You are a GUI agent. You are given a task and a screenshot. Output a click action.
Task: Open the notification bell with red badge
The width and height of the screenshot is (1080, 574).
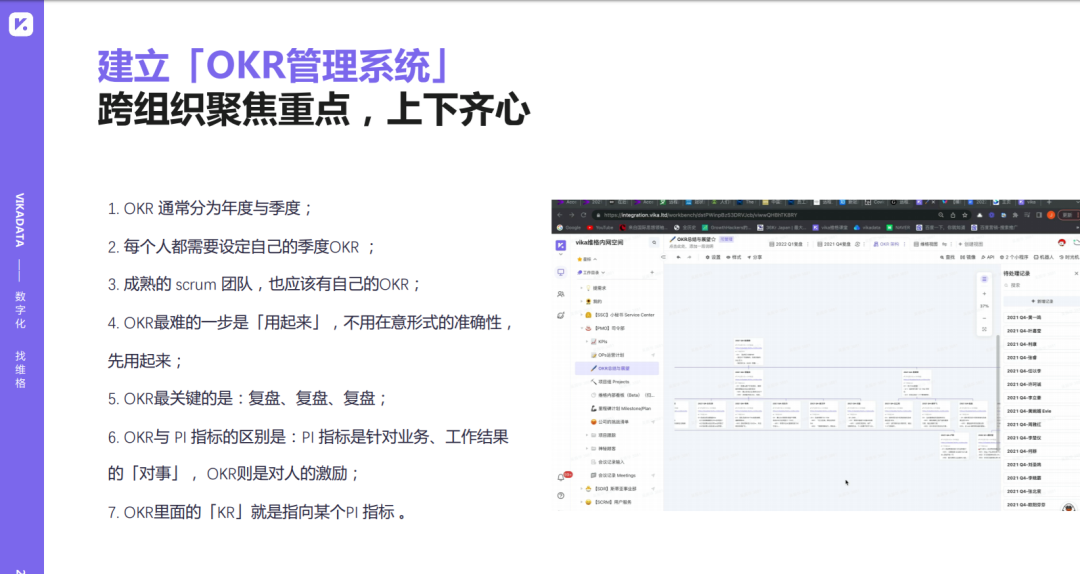click(561, 477)
